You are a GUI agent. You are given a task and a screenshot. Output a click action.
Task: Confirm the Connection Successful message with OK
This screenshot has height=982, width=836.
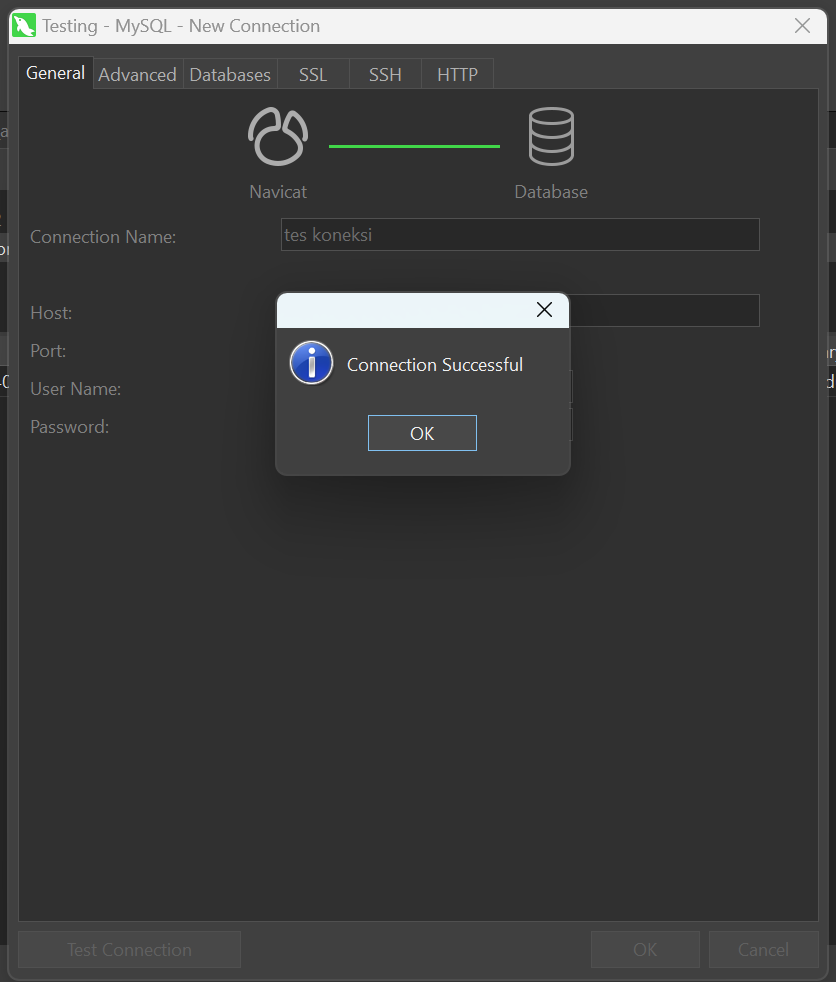coord(422,433)
